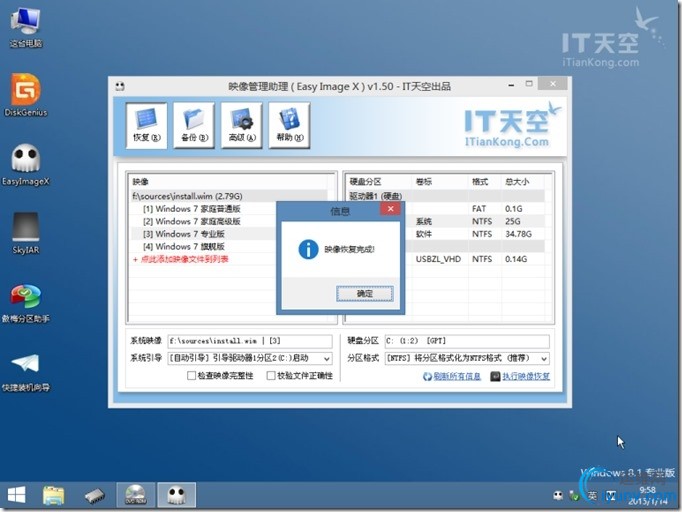The width and height of the screenshot is (682, 512).
Task: Click the 格式 column header
Action: click(485, 182)
